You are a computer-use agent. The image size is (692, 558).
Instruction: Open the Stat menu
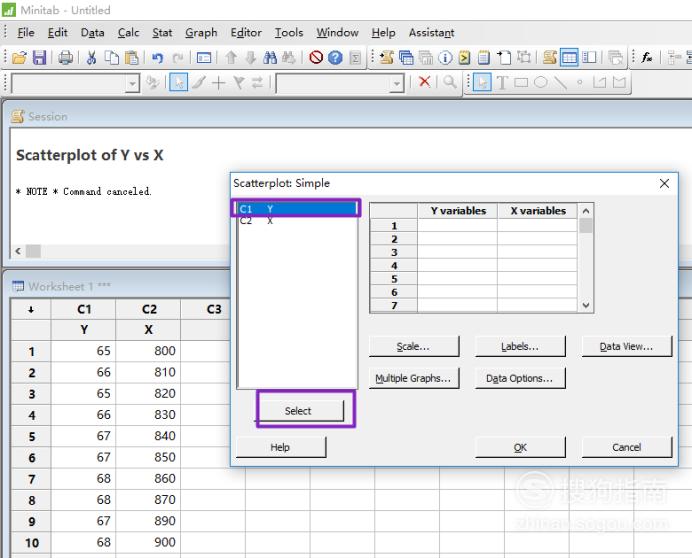click(162, 33)
